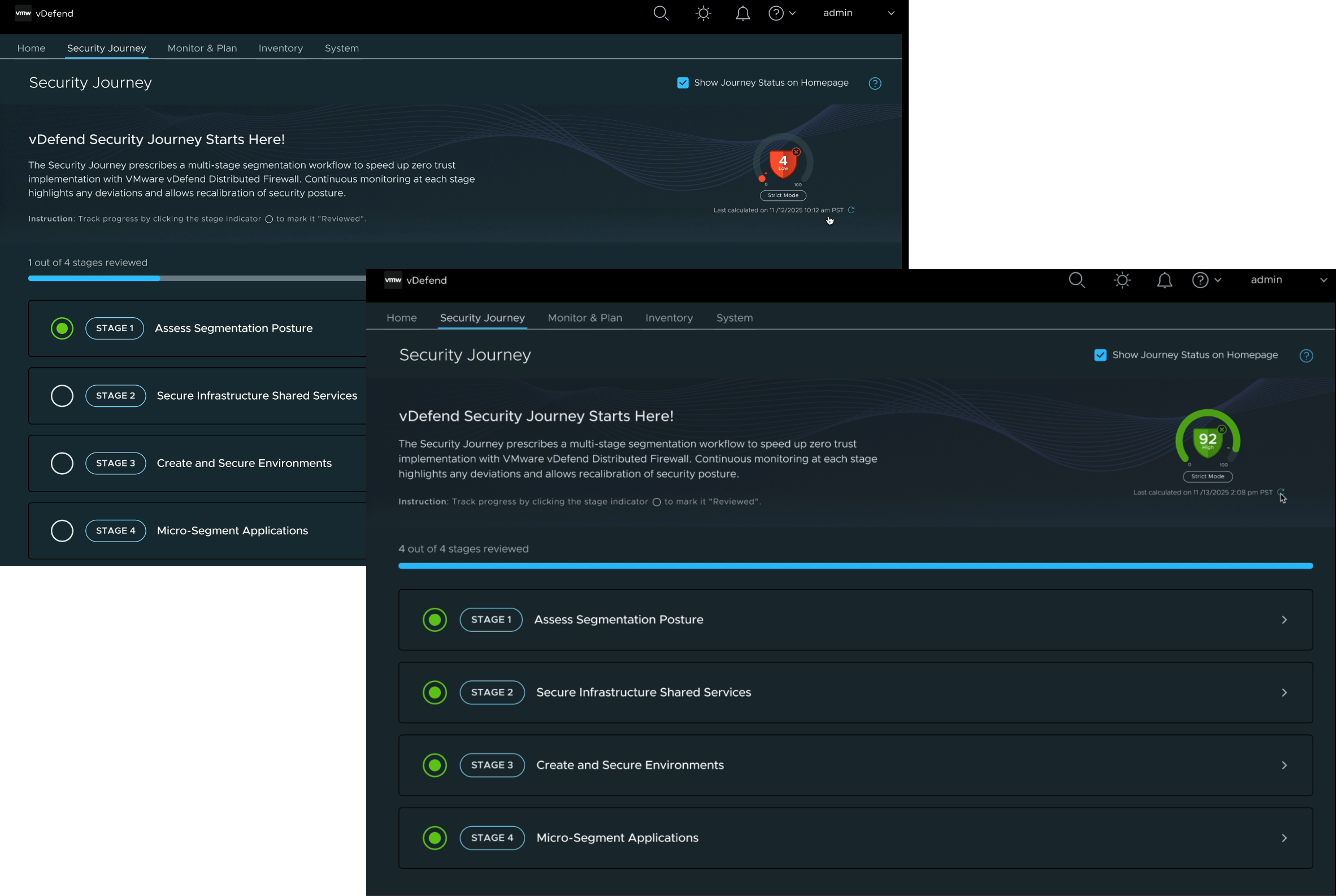Click the green shield score of 92

pos(1207,440)
